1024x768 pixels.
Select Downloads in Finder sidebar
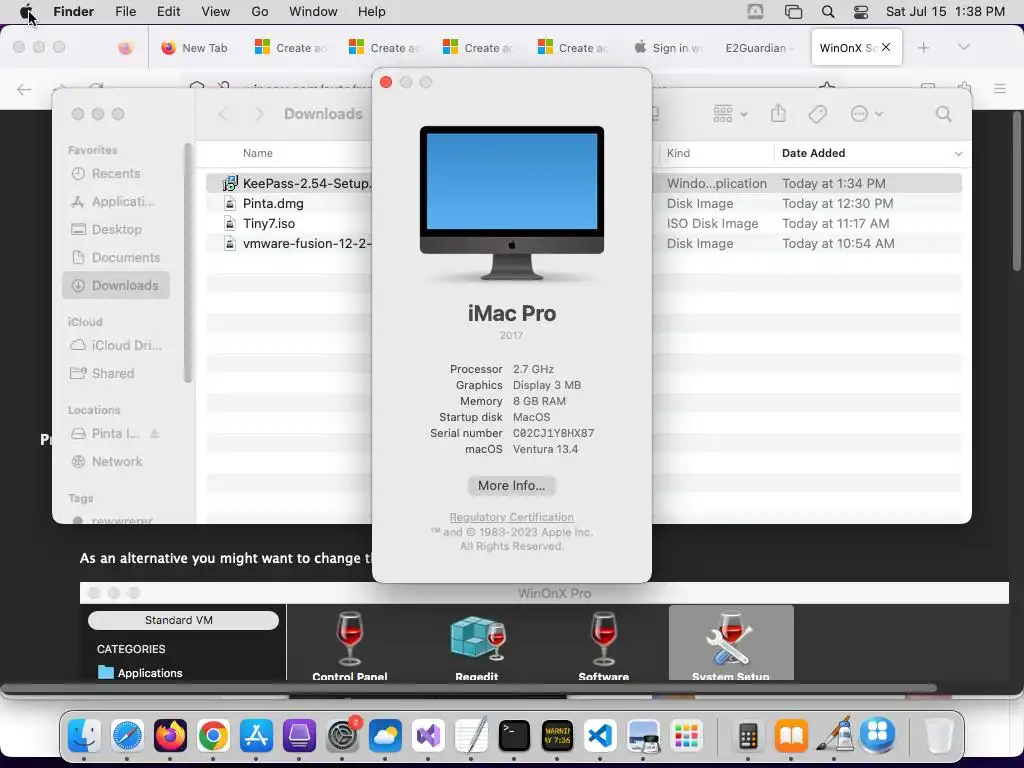(116, 285)
